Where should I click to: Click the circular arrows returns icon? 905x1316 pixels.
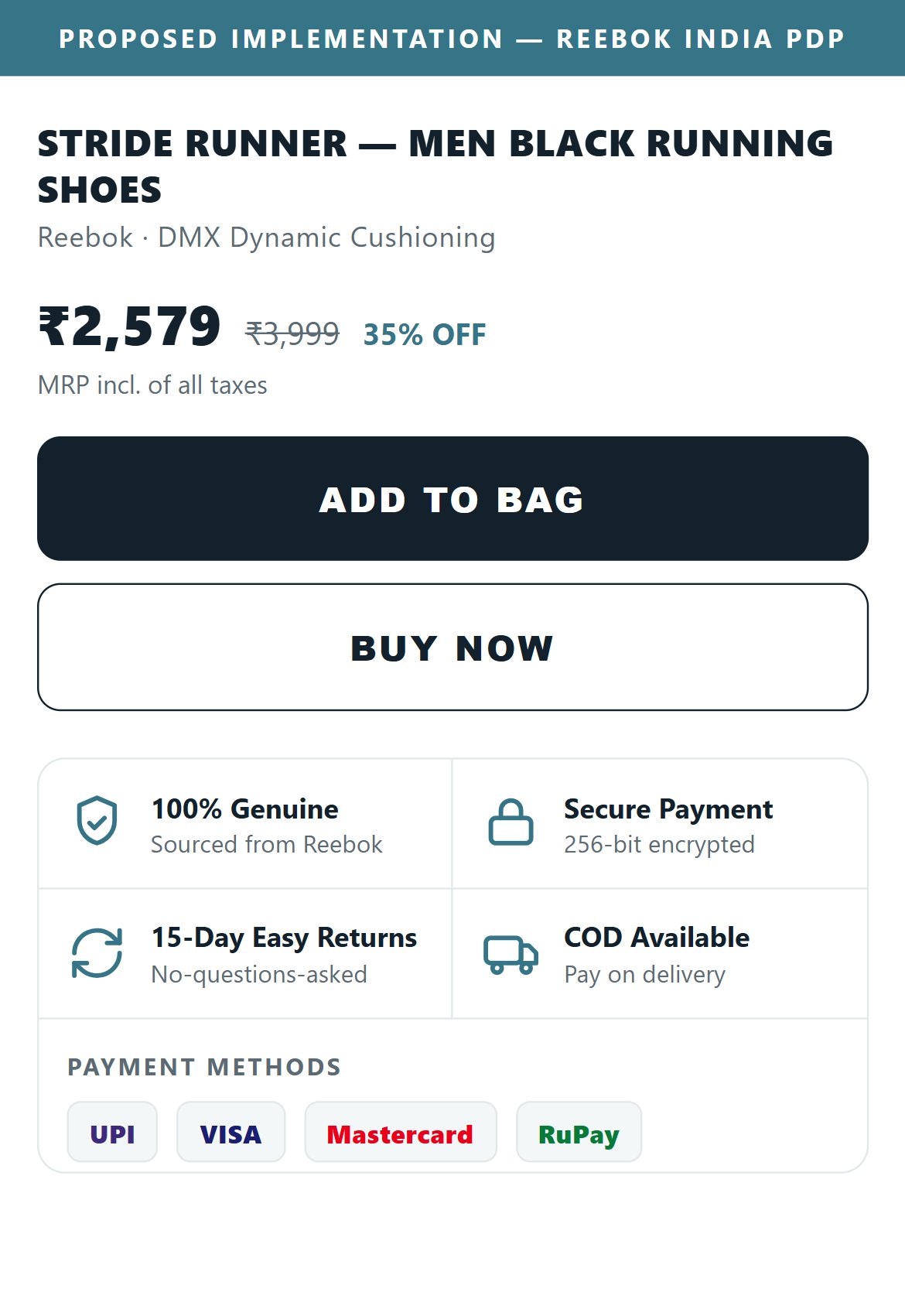tap(97, 953)
